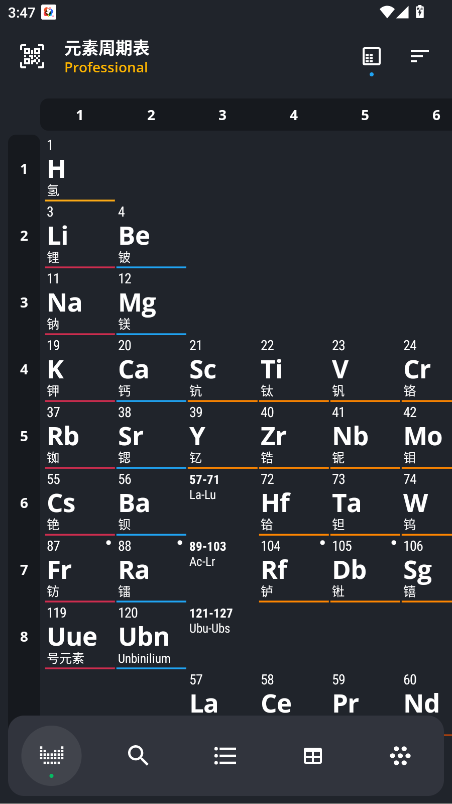Open the list view icon in bottom bar
The height and width of the screenshot is (804, 452).
[x=225, y=755]
